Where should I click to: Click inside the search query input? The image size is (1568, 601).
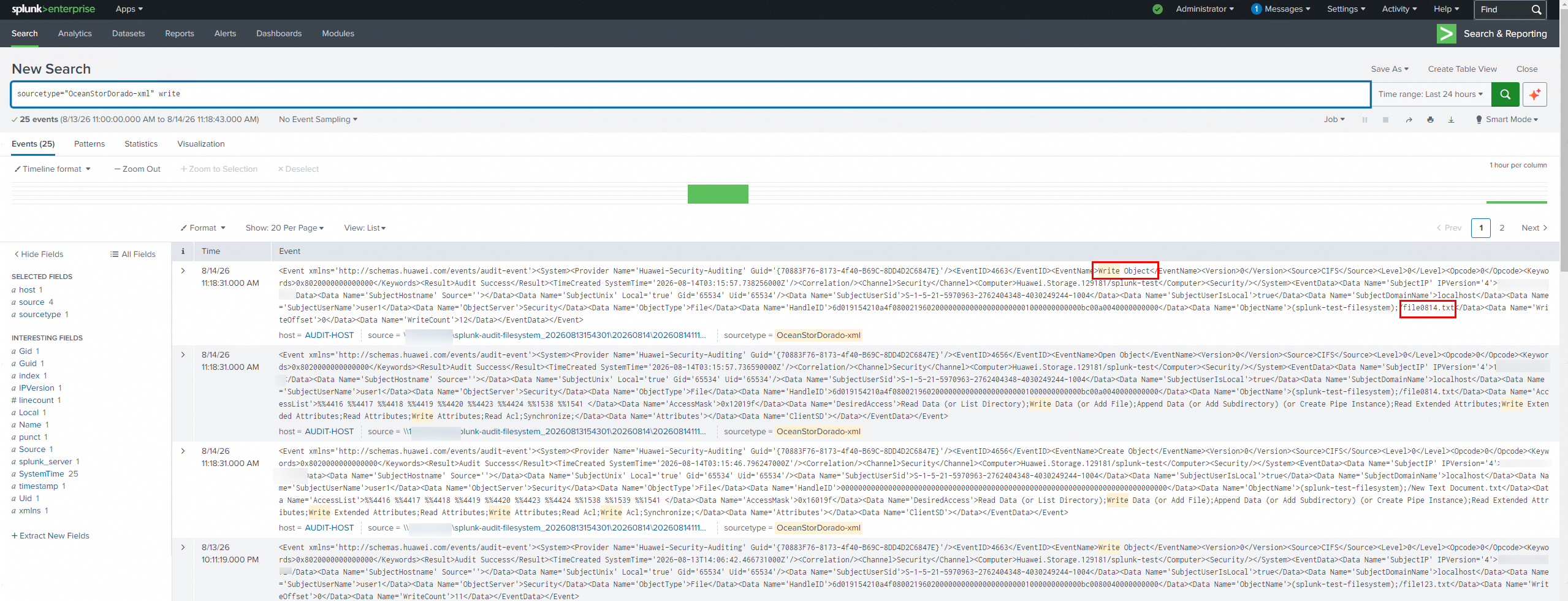click(690, 94)
